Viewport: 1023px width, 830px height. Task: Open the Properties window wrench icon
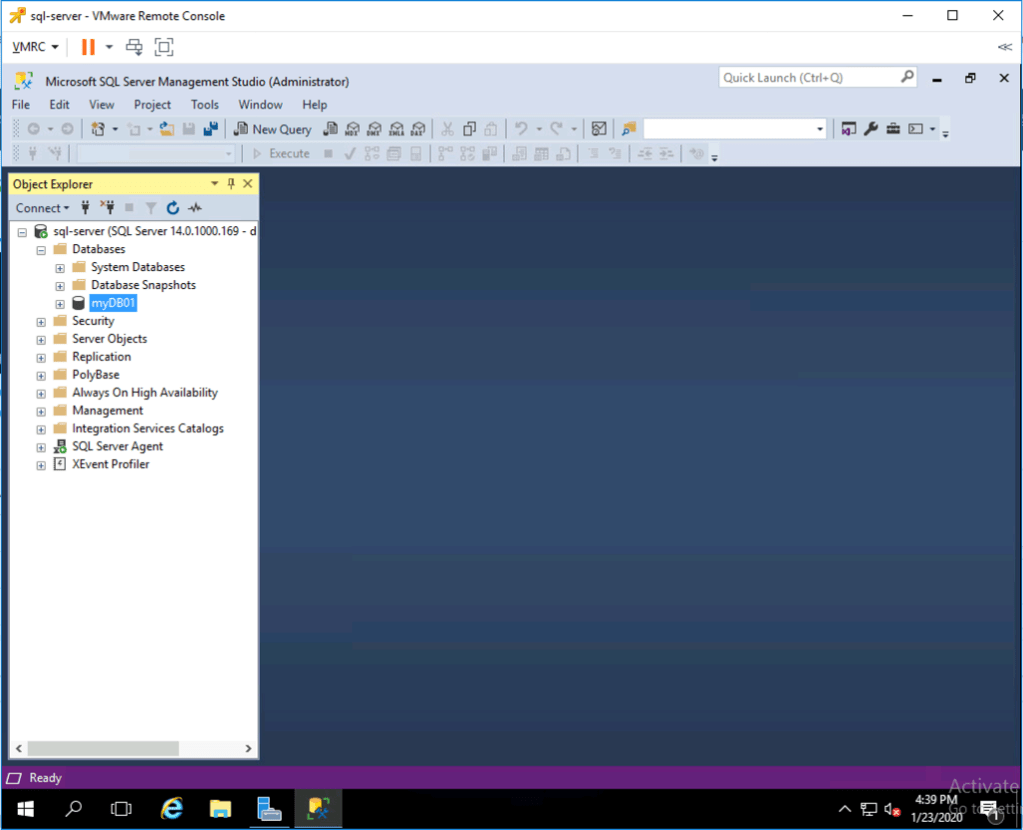[x=871, y=129]
